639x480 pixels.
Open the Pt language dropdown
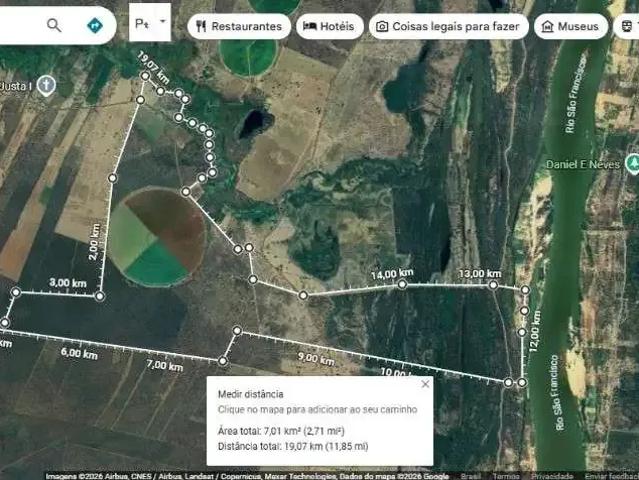point(150,22)
